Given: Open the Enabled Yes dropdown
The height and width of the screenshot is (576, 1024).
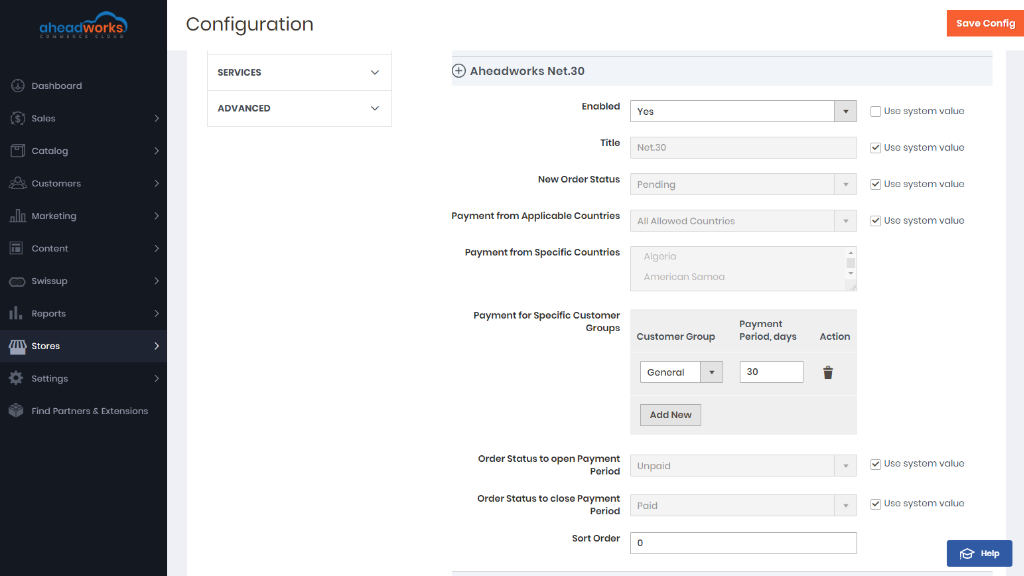Looking at the screenshot, I should [x=743, y=111].
